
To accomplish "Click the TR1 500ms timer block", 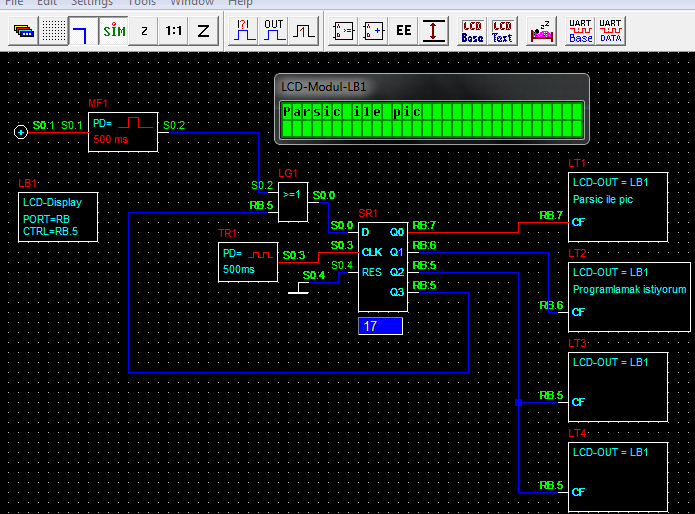I will point(247,262).
